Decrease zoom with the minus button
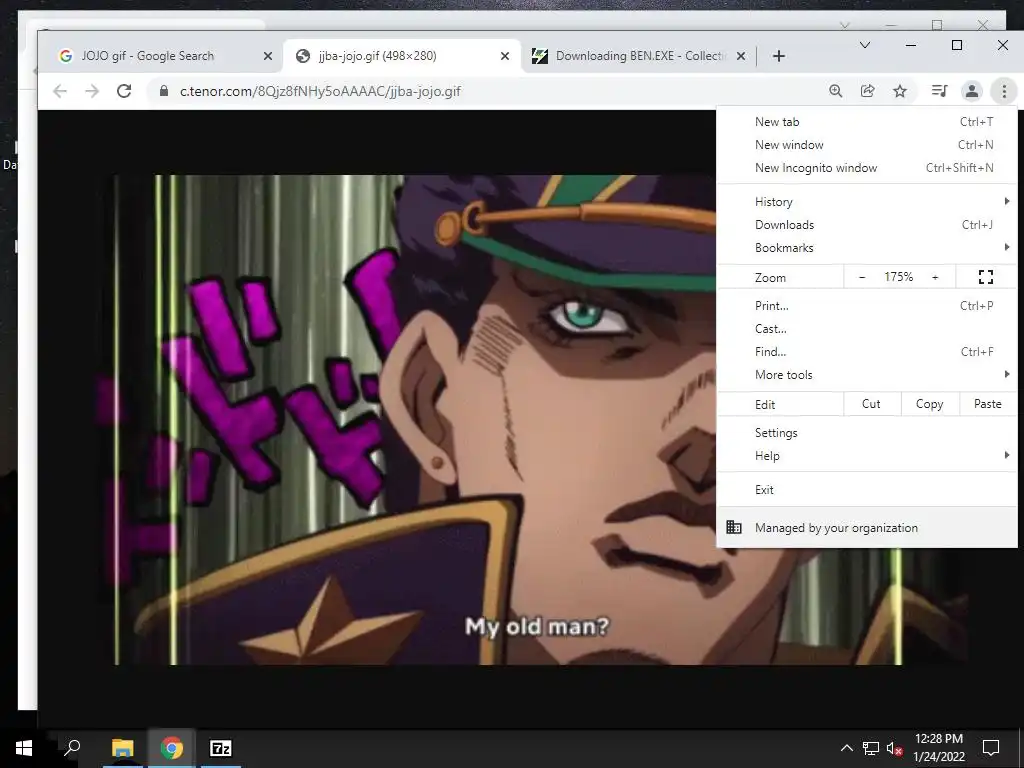Viewport: 1024px width, 768px height. 862,278
